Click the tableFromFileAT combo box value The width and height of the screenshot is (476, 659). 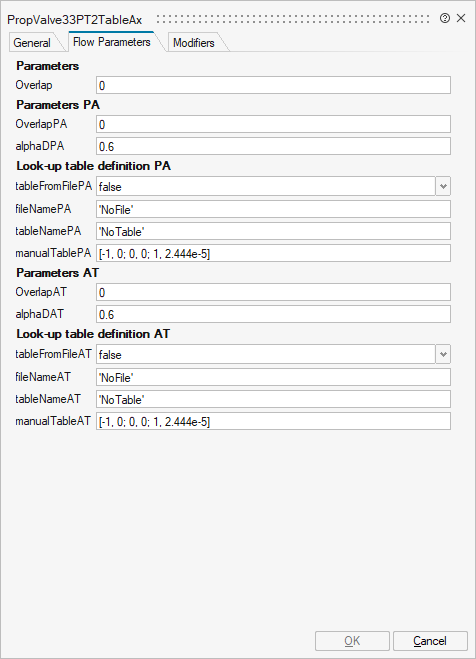pyautogui.click(x=266, y=354)
